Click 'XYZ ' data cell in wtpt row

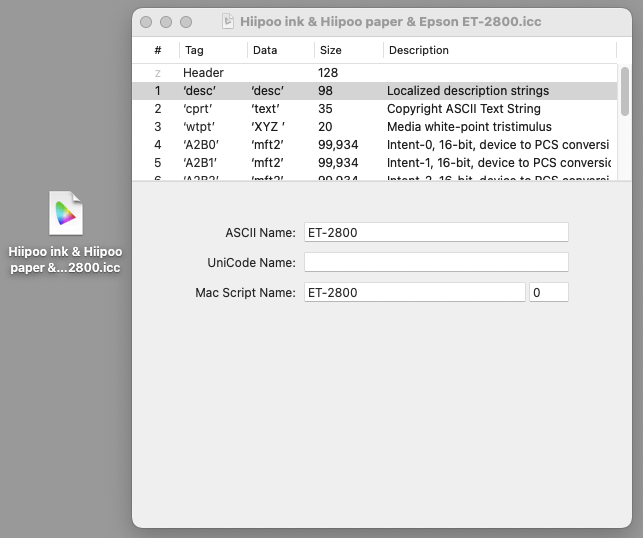(268, 127)
